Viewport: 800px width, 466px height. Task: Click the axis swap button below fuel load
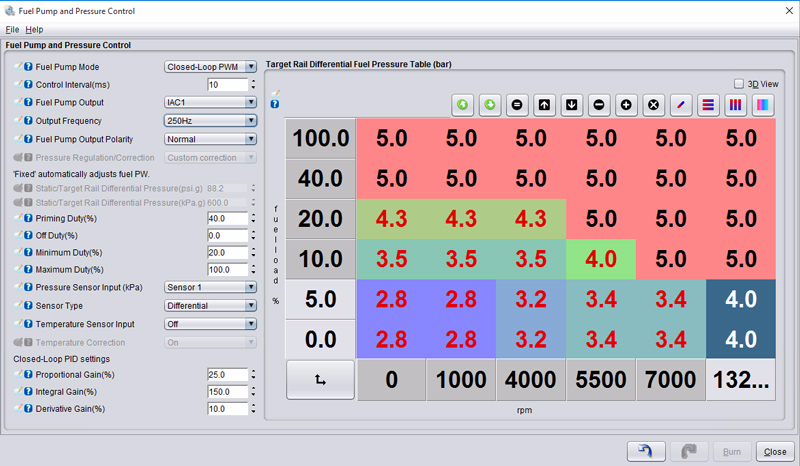coord(320,380)
